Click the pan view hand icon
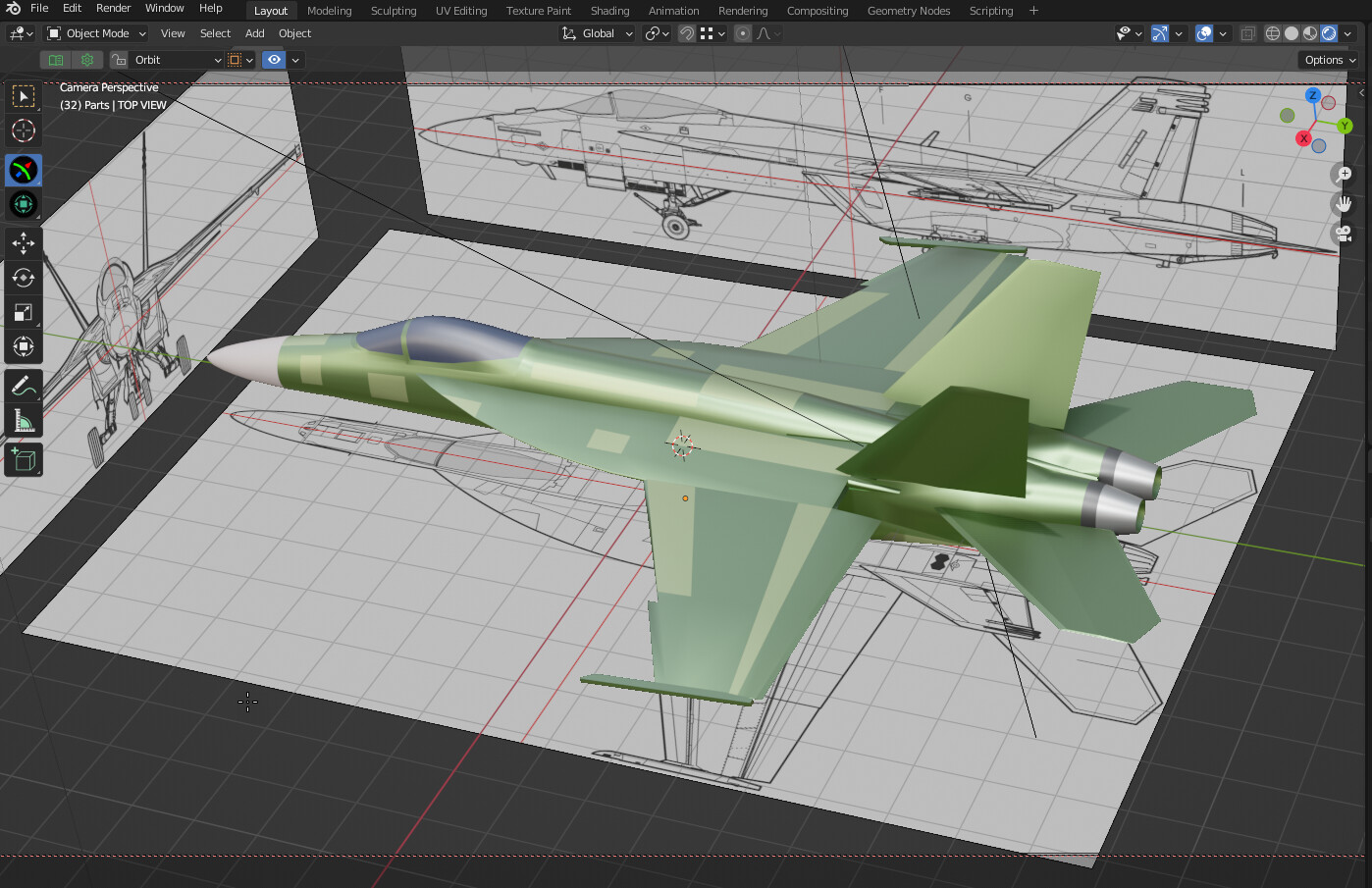The height and width of the screenshot is (888, 1372). click(1344, 204)
